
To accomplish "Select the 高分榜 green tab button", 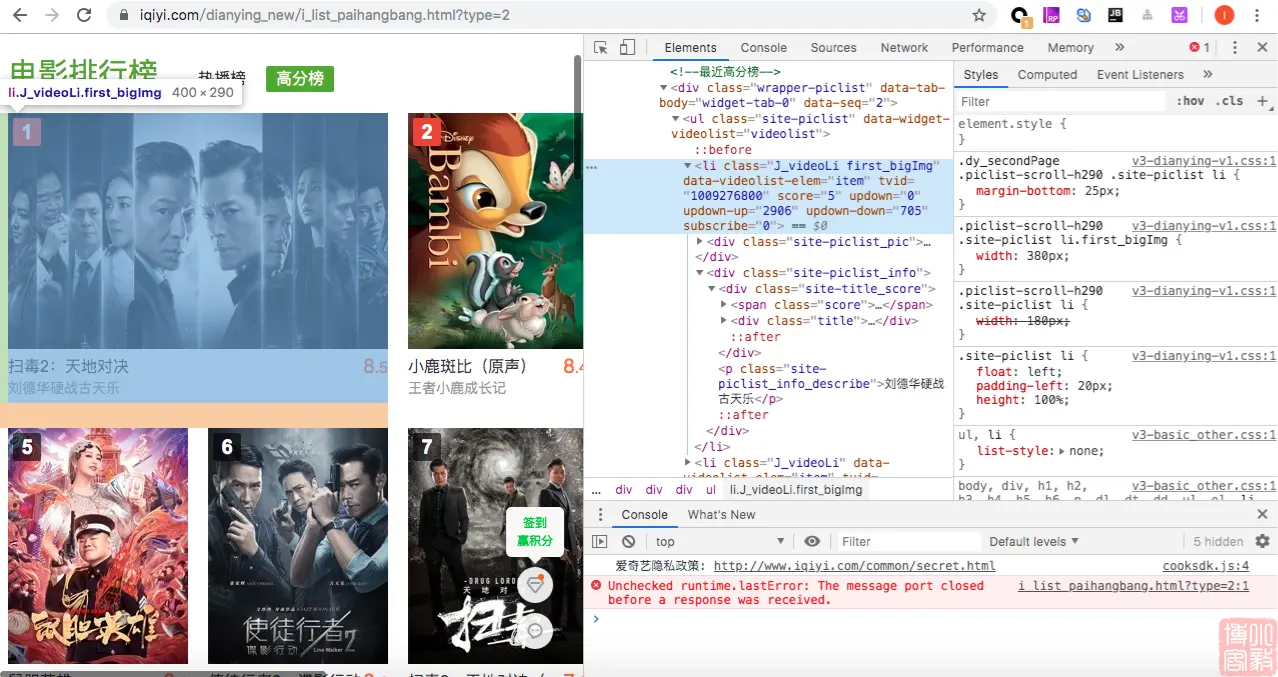I will [300, 79].
